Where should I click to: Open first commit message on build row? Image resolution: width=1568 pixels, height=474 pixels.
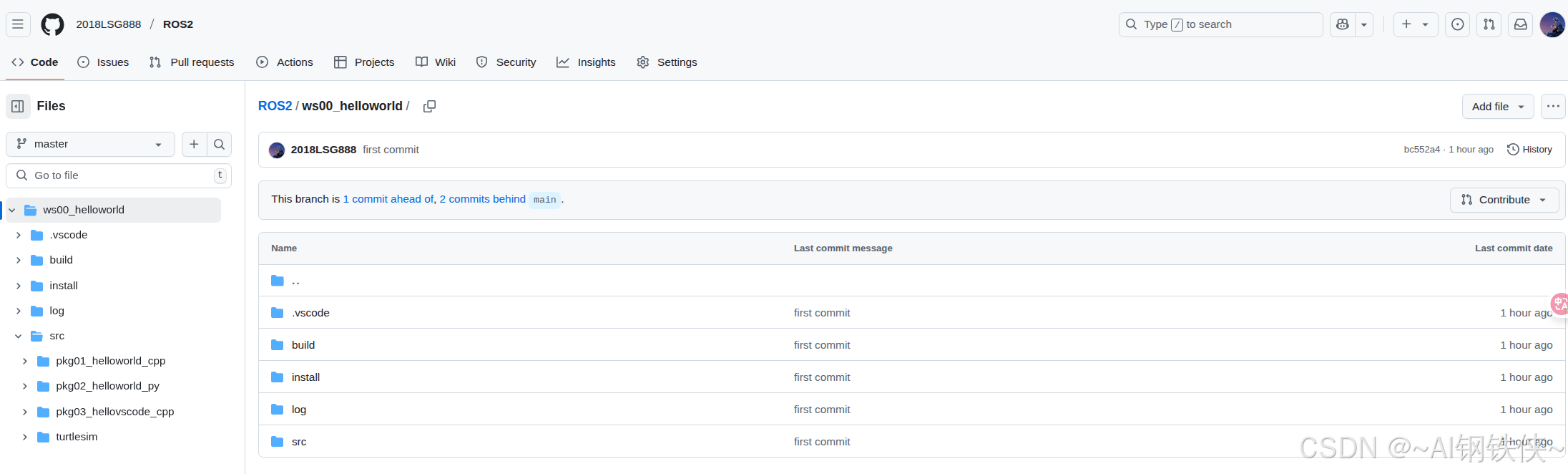(x=822, y=345)
